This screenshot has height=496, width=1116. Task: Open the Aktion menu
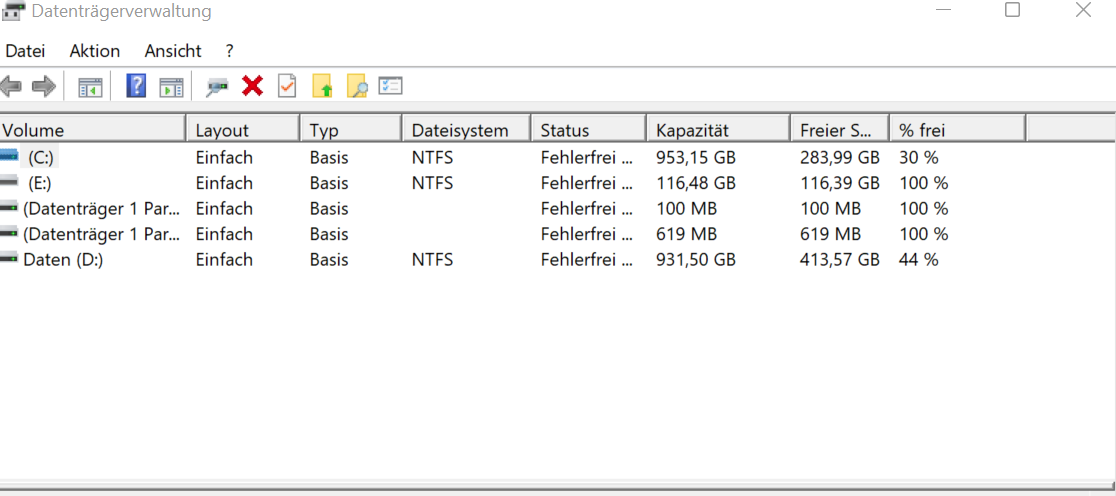tap(95, 51)
